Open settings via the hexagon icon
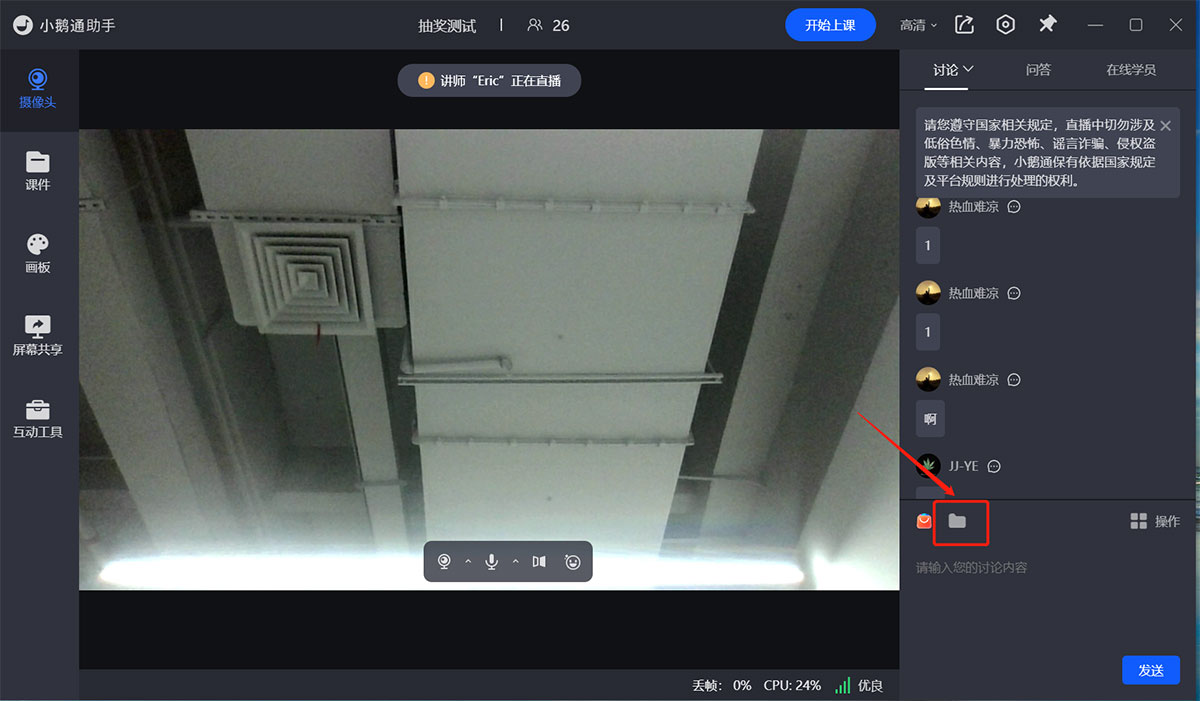 coord(1006,25)
